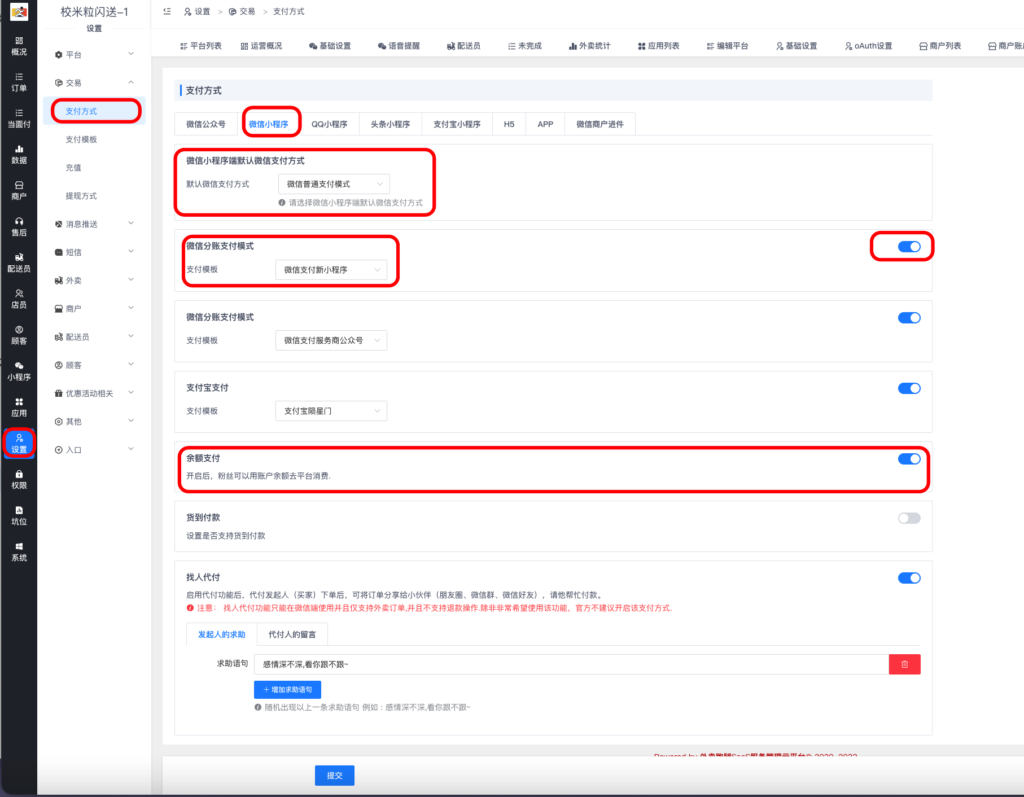This screenshot has width=1024, height=797.
Task: Click the 数据 (Data) sidebar icon
Action: 18,153
